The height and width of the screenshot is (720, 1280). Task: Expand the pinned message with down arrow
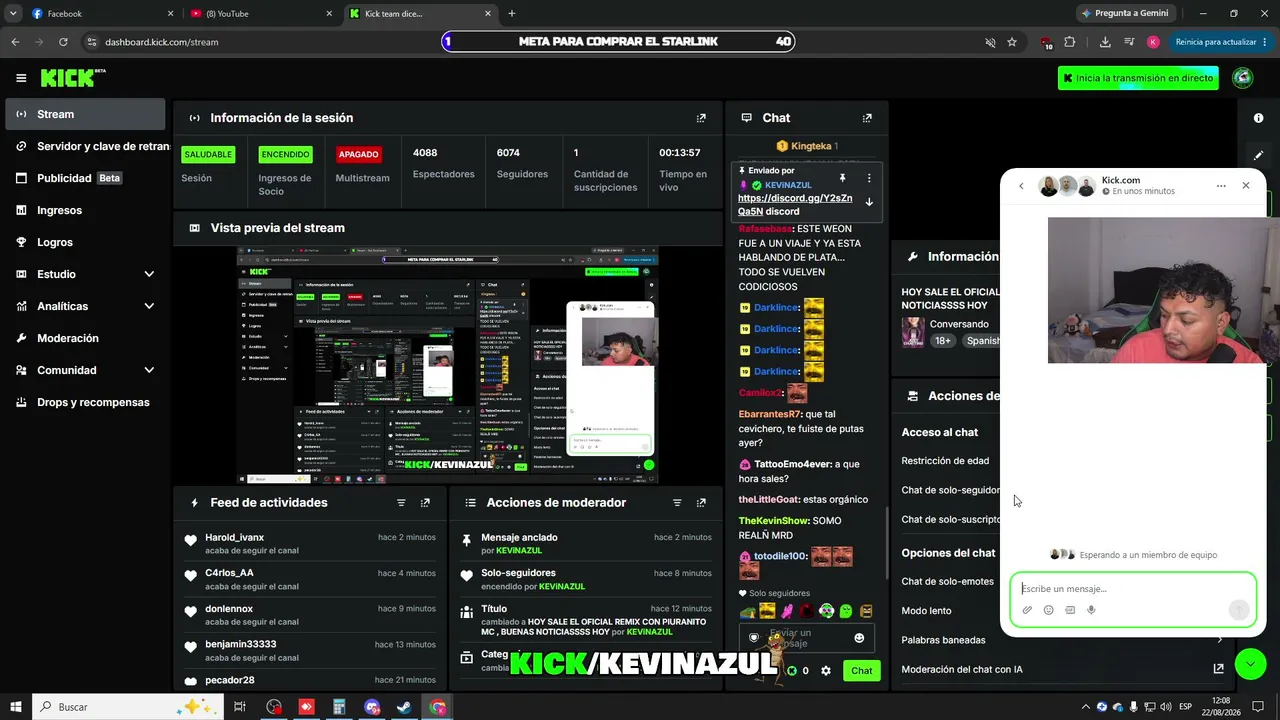click(x=869, y=202)
